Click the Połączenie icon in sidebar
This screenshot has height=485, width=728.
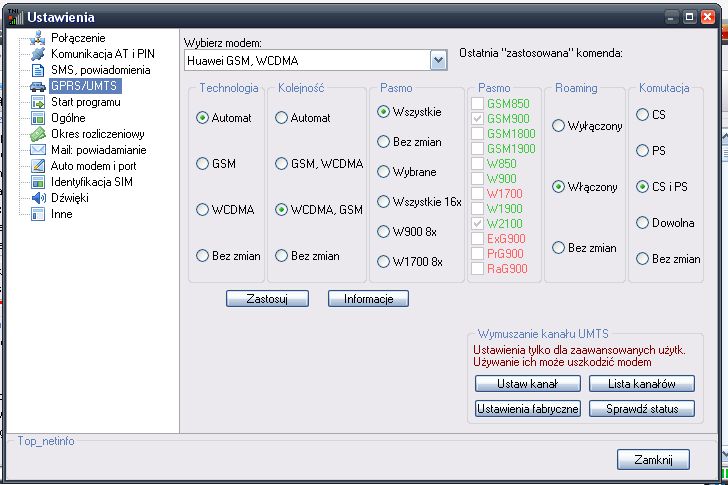coord(38,38)
